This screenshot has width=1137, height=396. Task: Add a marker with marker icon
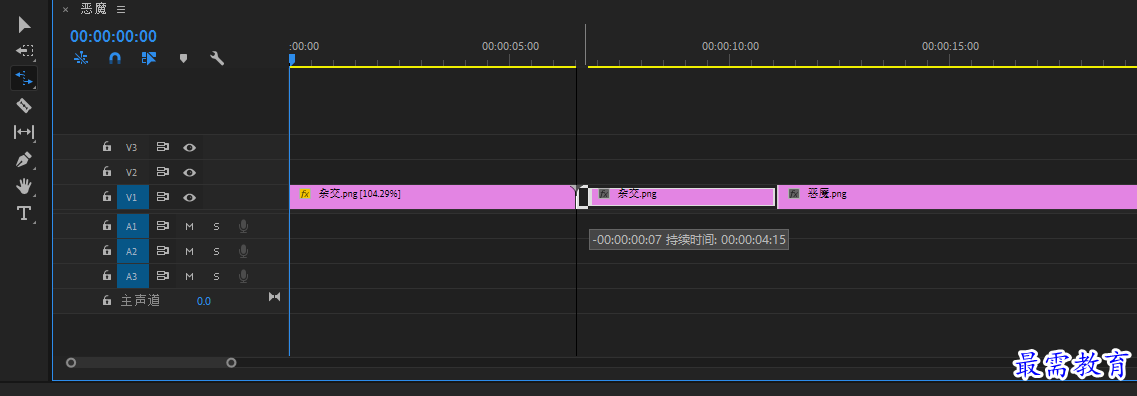pos(183,58)
